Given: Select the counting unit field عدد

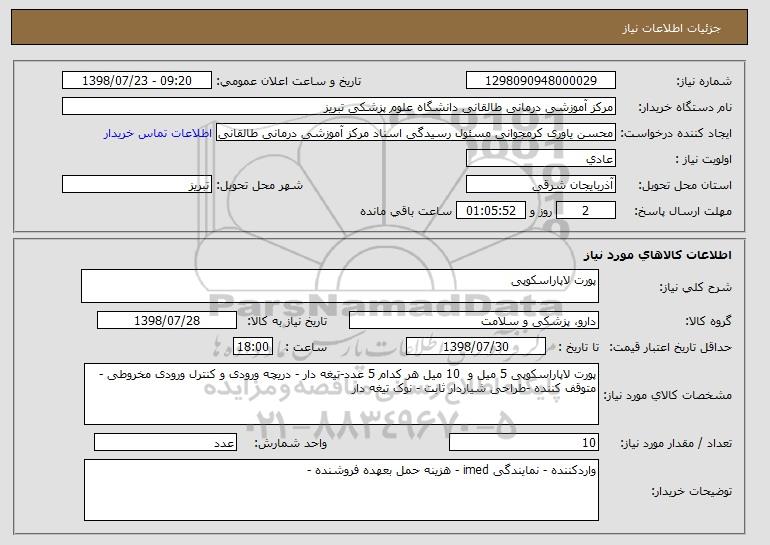Looking at the screenshot, I should [x=165, y=442].
